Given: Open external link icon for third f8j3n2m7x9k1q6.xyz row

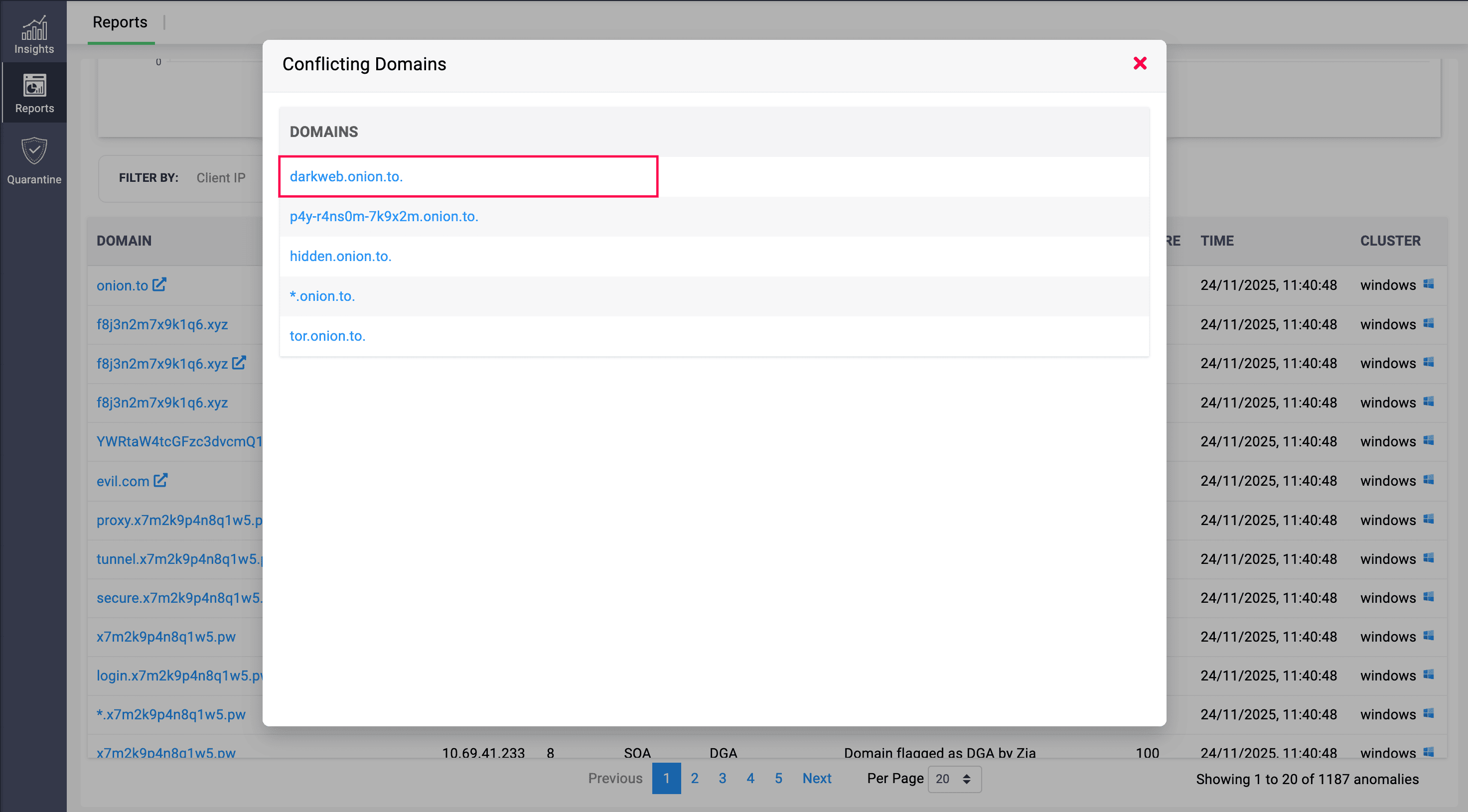Looking at the screenshot, I should point(239,362).
